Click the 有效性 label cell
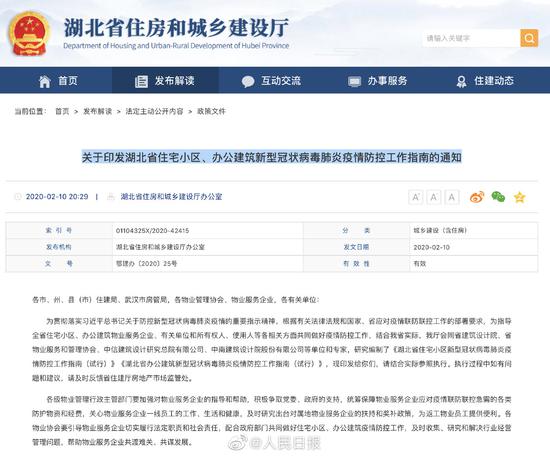550x456 pixels. [x=356, y=263]
